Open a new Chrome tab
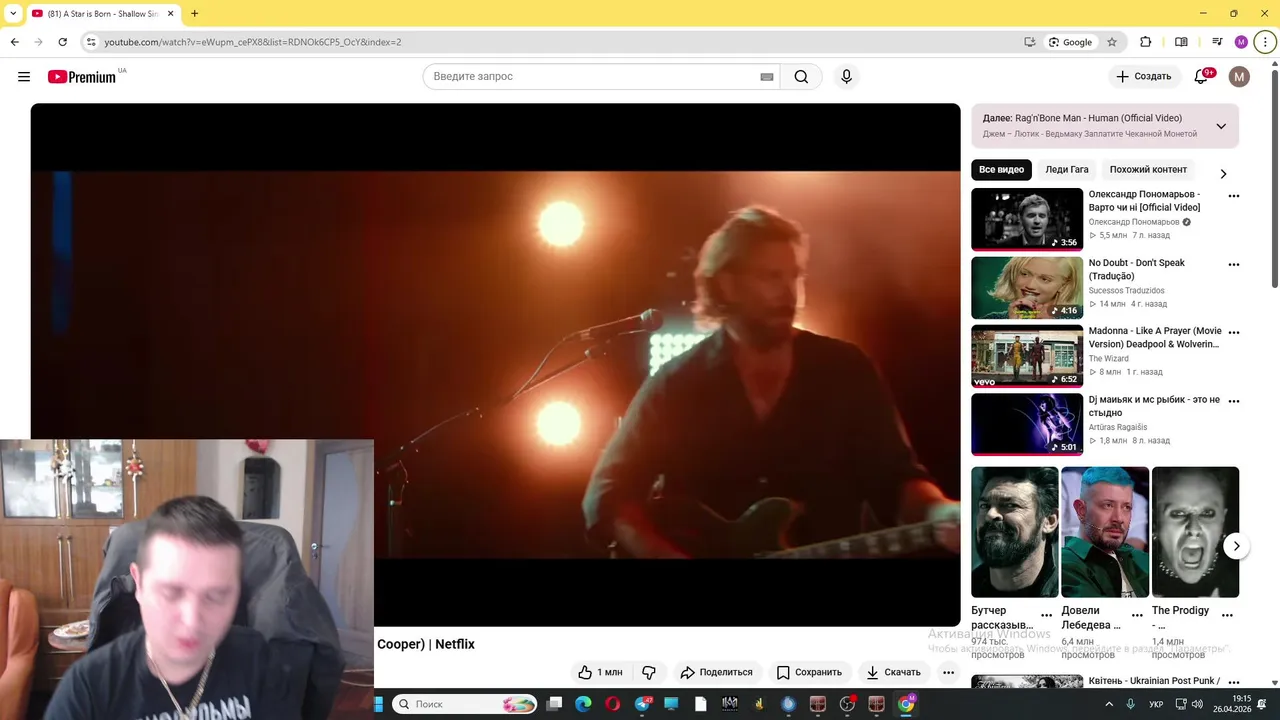The image size is (1280, 720). (194, 13)
